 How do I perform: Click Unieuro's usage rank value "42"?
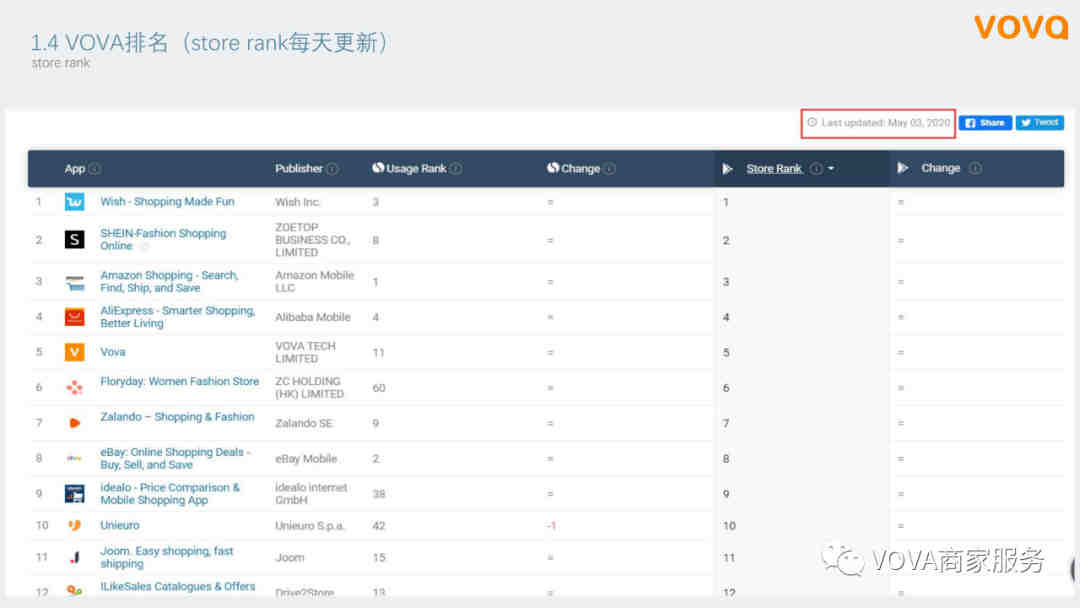click(379, 526)
